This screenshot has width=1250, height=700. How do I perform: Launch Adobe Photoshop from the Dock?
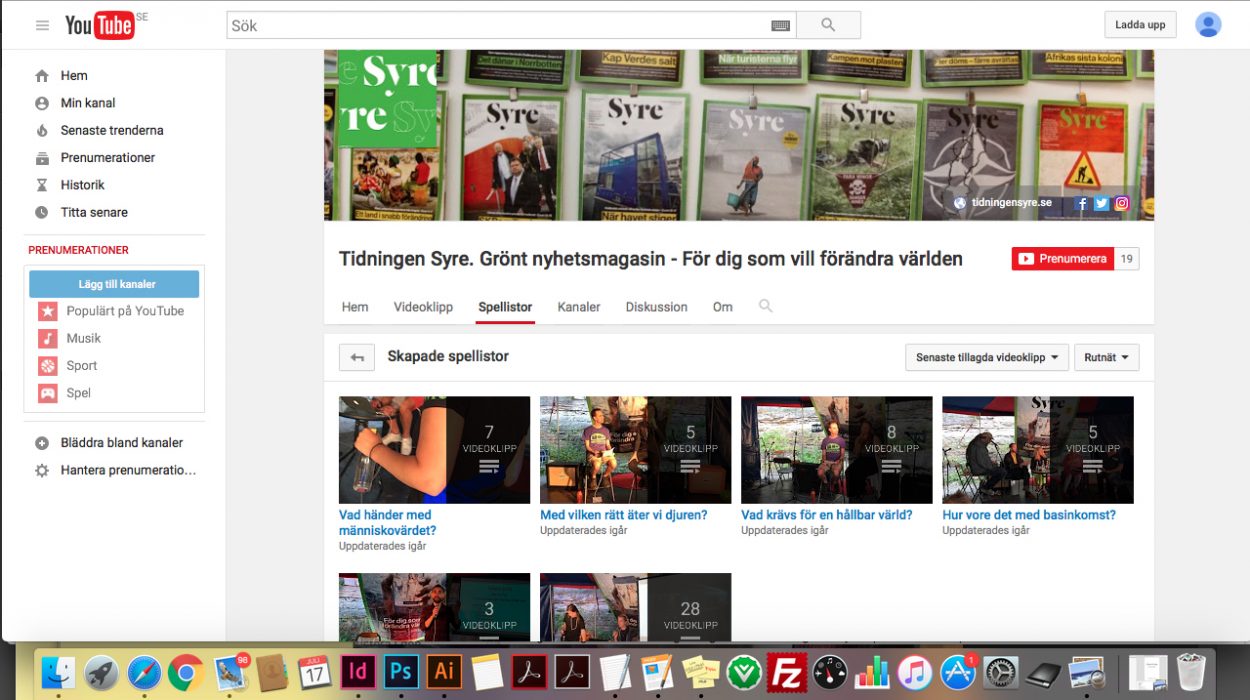coord(401,671)
